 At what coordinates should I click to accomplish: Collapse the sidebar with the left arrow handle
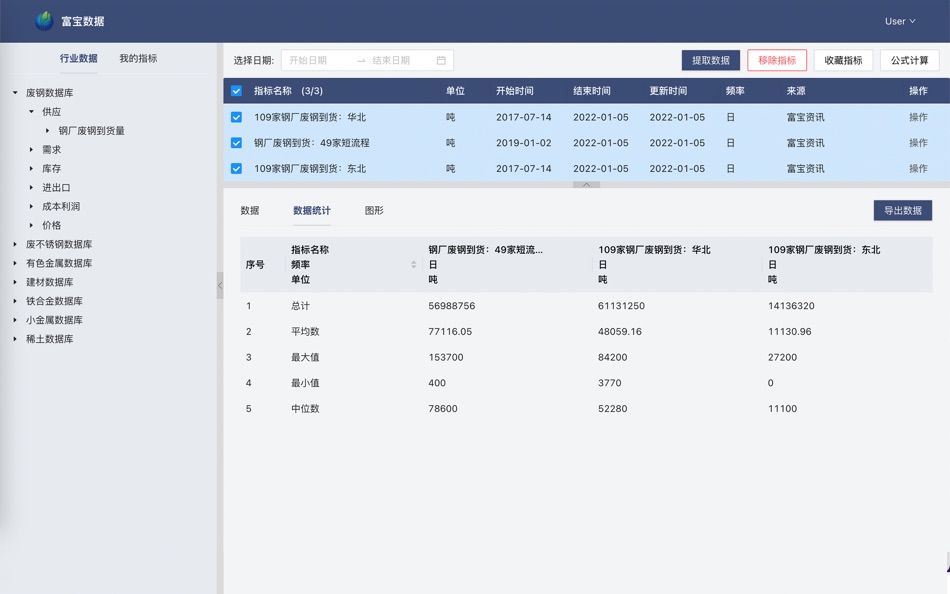click(220, 285)
